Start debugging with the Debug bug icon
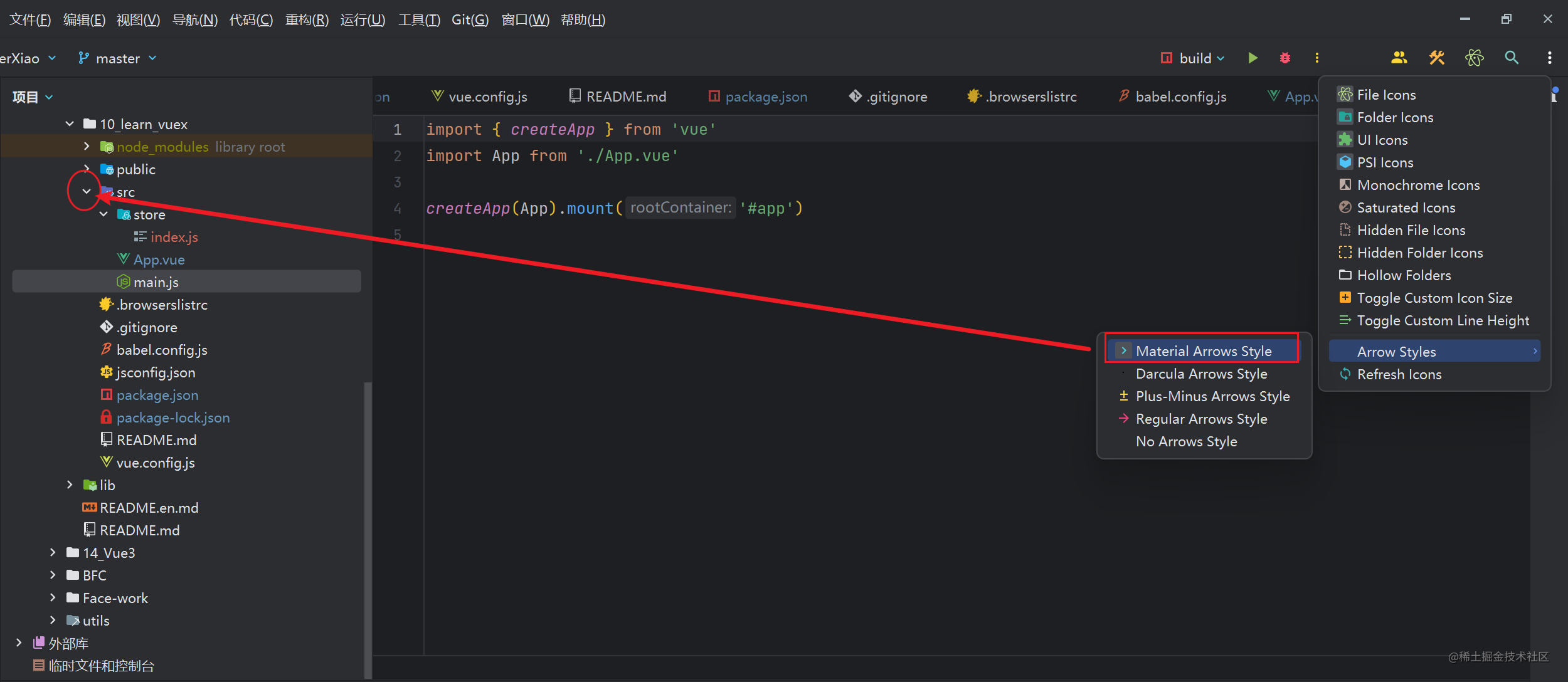 click(x=1285, y=58)
